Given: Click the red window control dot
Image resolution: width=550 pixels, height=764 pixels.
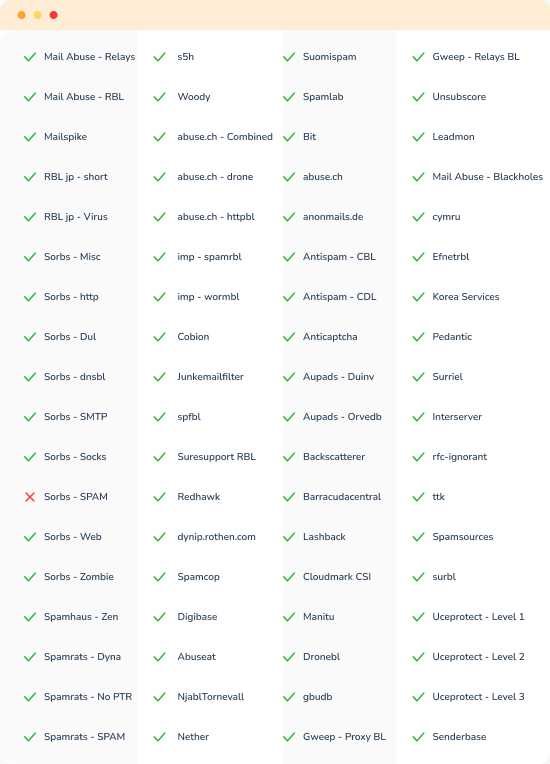Looking at the screenshot, I should coord(54,15).
